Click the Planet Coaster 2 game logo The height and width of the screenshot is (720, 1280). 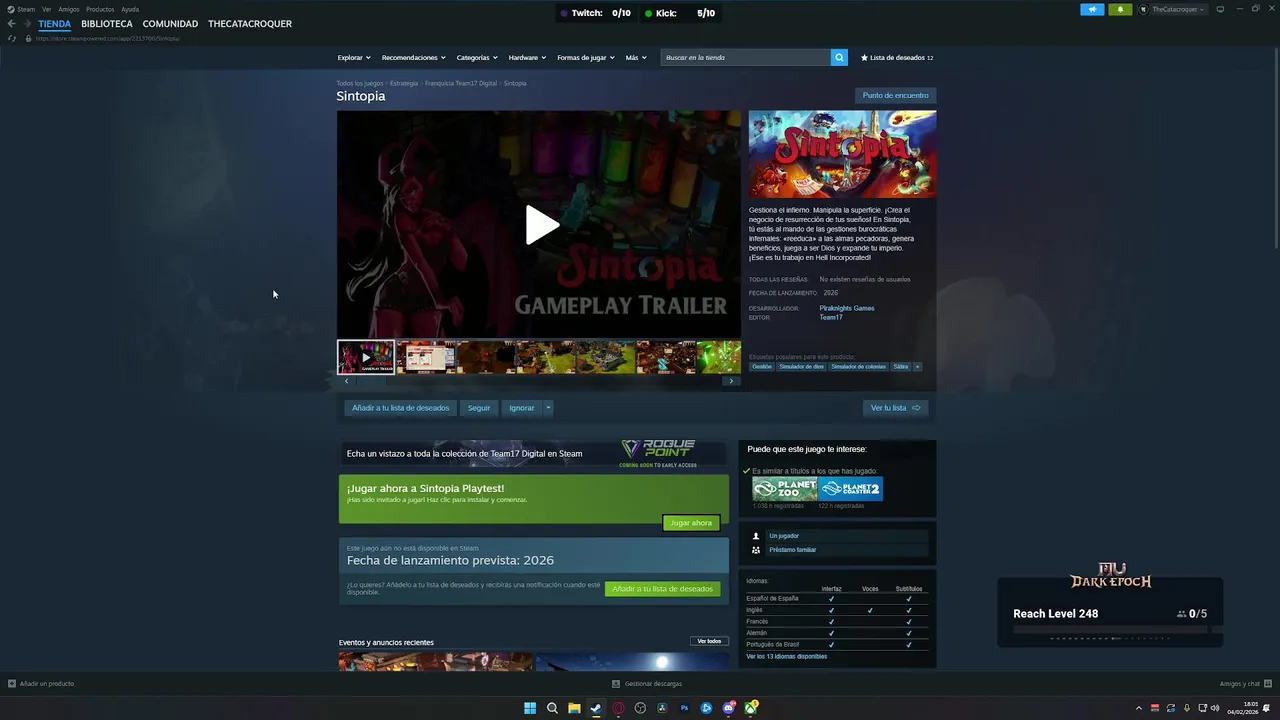850,489
